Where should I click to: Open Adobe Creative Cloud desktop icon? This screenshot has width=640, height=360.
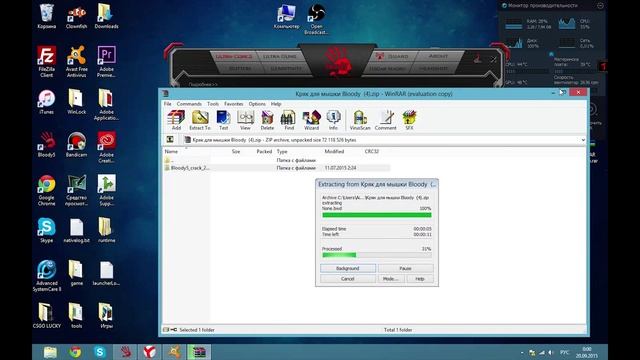106,147
